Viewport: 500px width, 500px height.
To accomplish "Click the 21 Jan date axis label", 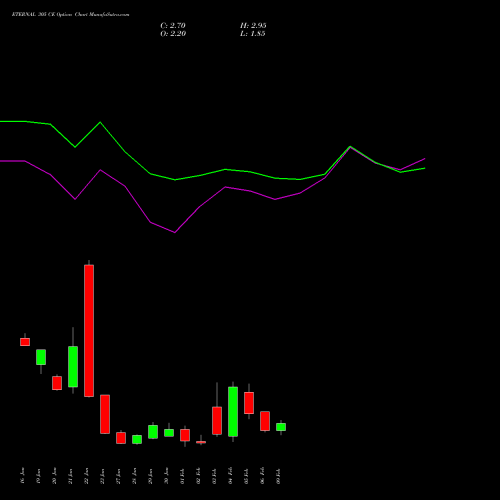I will point(70,476).
